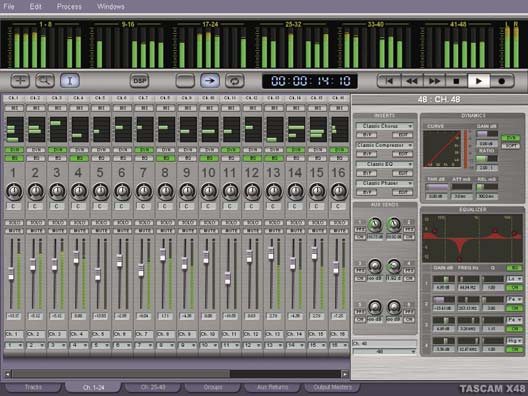The image size is (528, 396).
Task: Click the channel 6 fader handle
Action: [x=119, y=261]
